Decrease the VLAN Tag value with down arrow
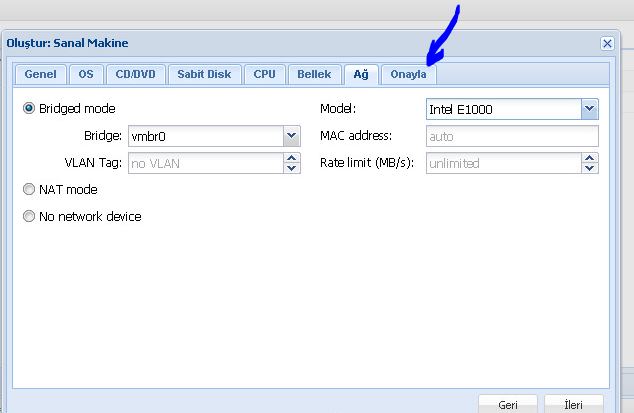The height and width of the screenshot is (413, 634). [291, 168]
